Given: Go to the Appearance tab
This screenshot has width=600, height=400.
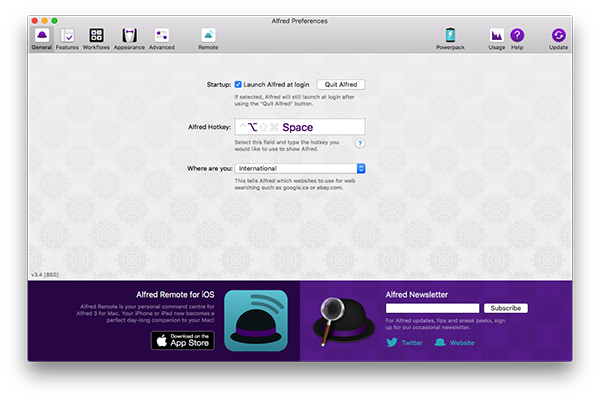Looking at the screenshot, I should [x=129, y=39].
